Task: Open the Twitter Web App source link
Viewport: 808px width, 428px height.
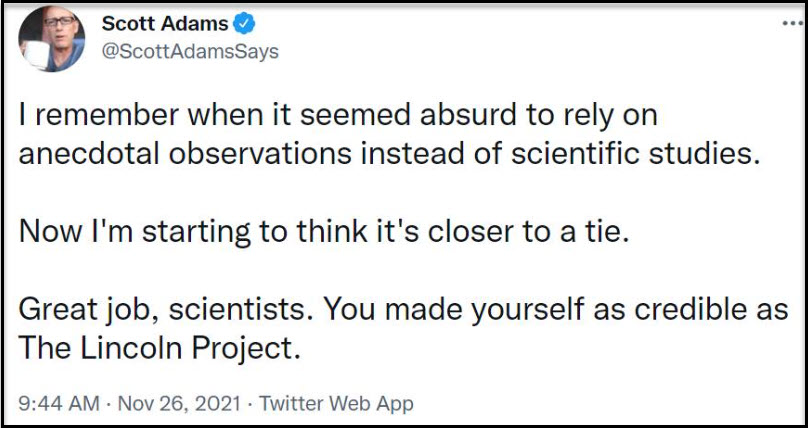Action: 336,403
